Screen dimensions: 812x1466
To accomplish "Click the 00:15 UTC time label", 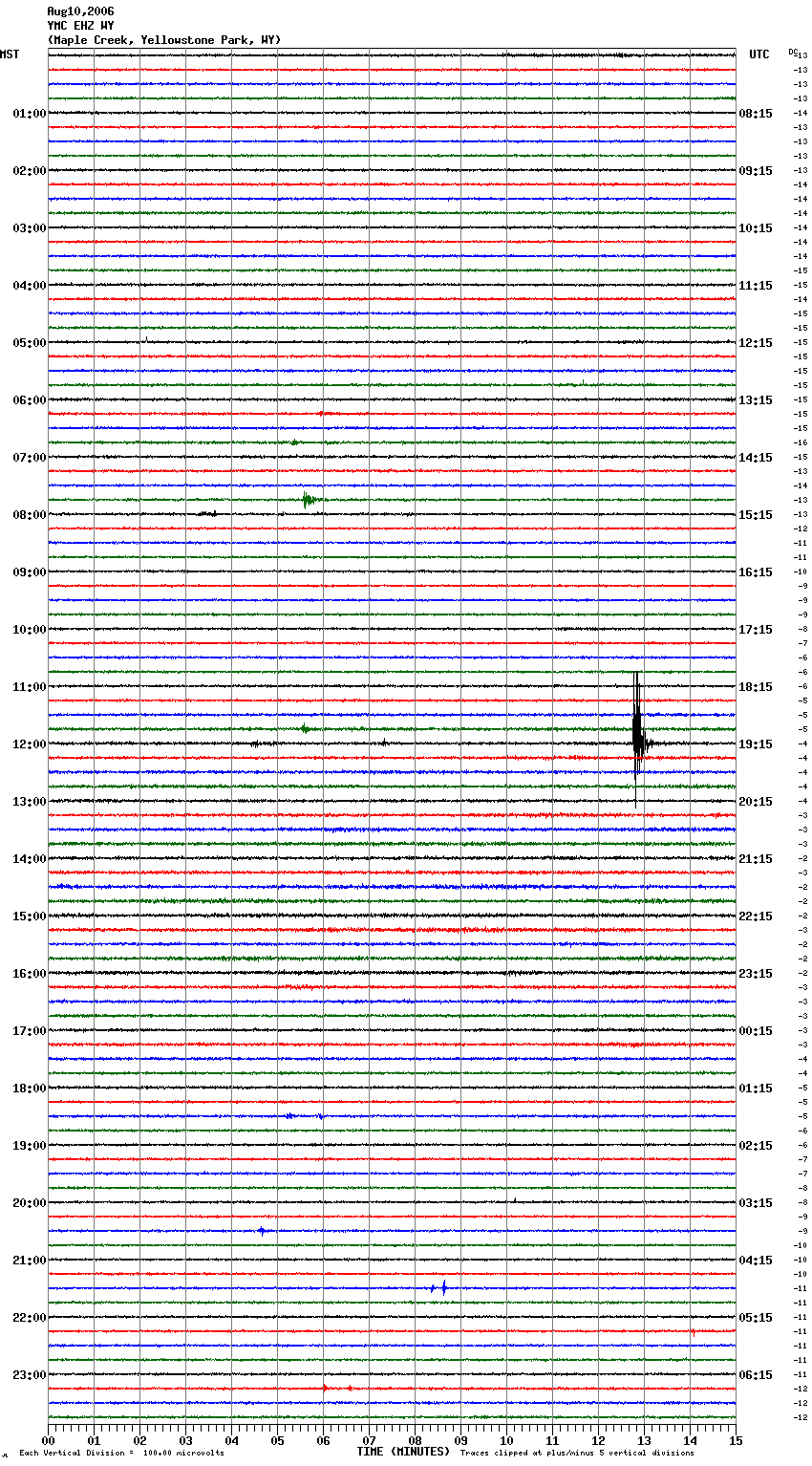I will pos(756,1031).
